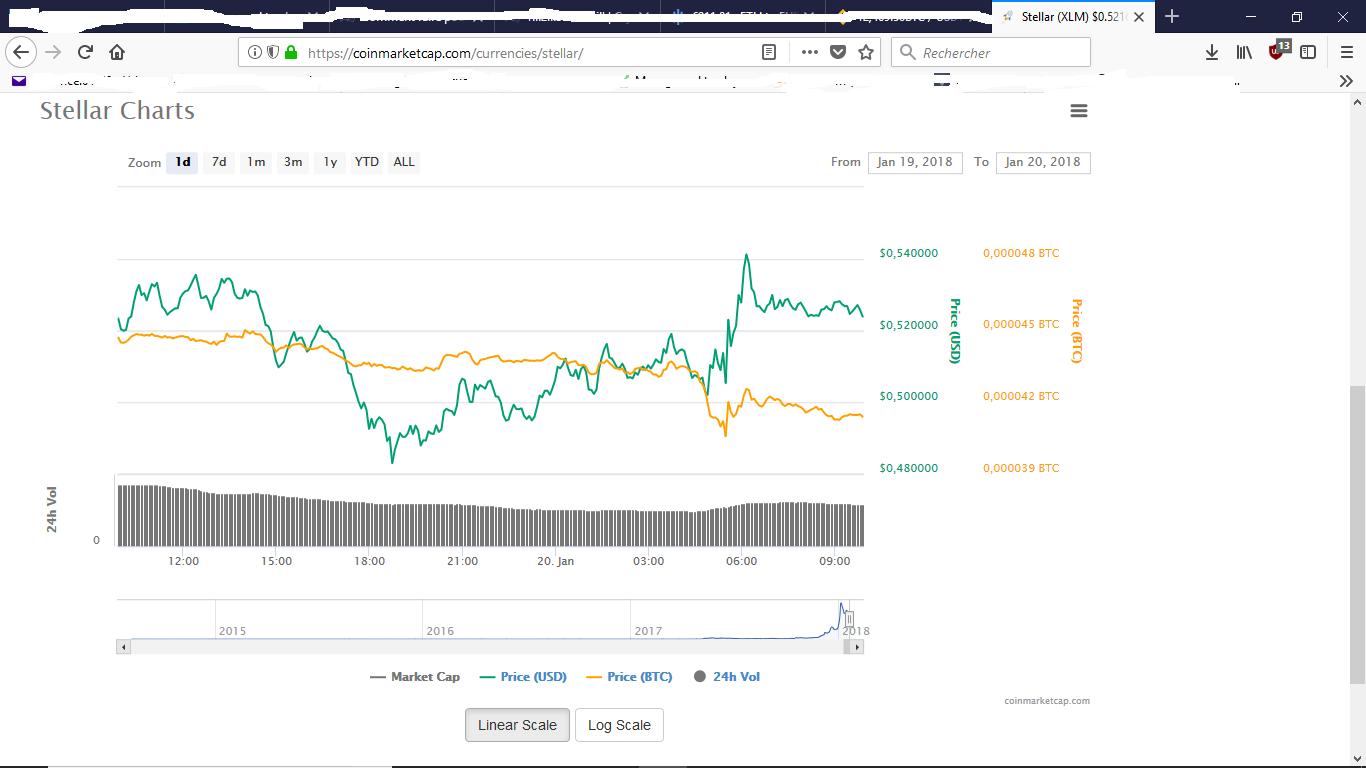Select the 7d zoom range
This screenshot has height=768, width=1366.
pos(219,162)
